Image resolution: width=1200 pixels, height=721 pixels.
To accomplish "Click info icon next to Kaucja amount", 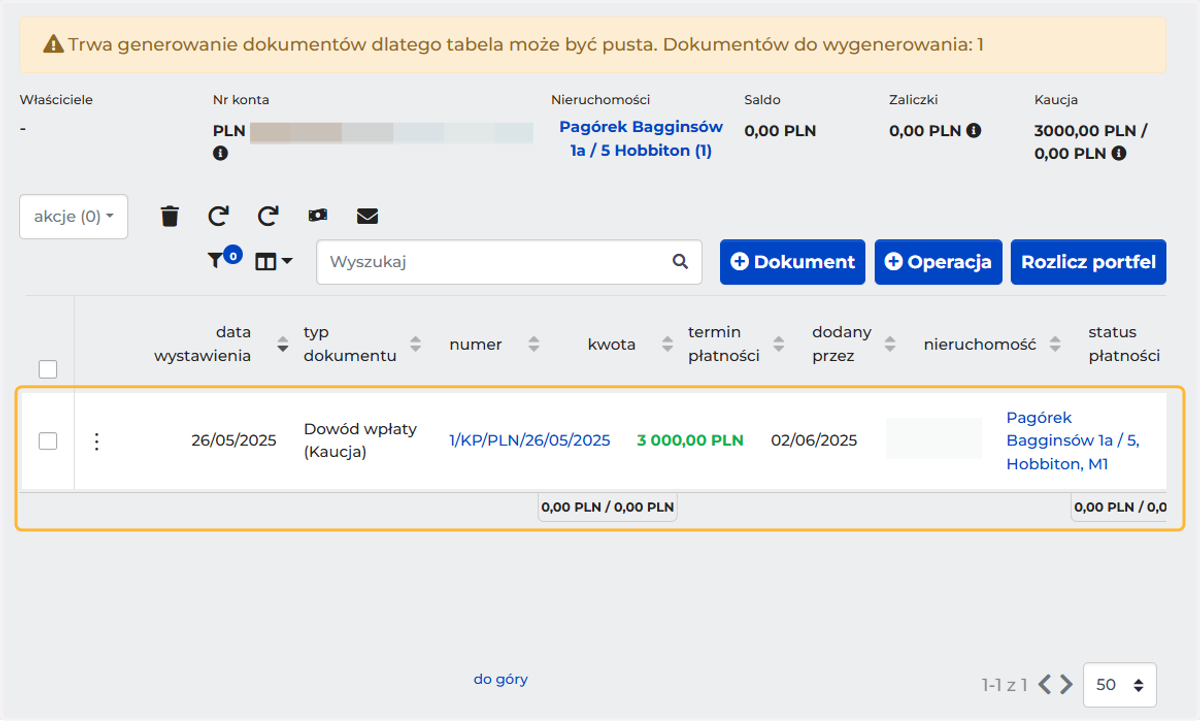I will (1119, 154).
